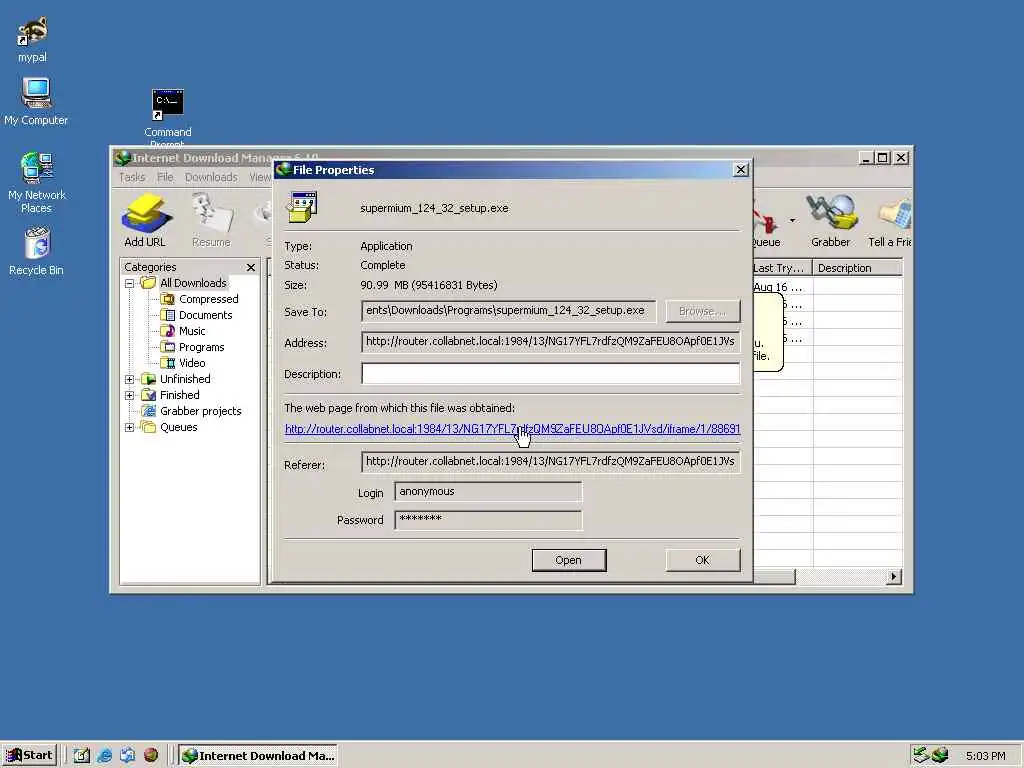1024x768 pixels.
Task: Click the supermium setup file icon
Action: [x=302, y=207]
